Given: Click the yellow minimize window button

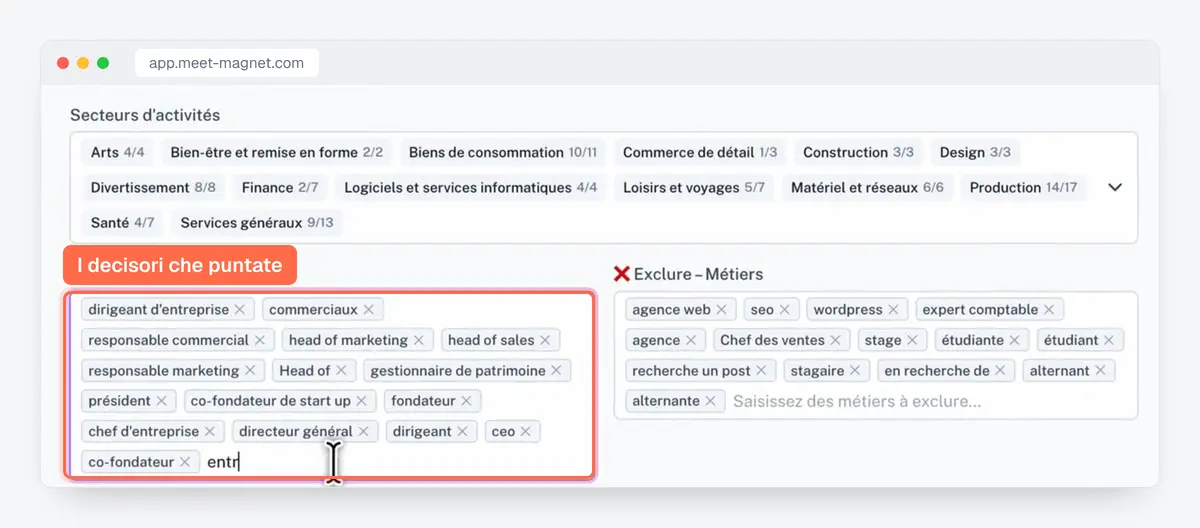Looking at the screenshot, I should pos(83,63).
